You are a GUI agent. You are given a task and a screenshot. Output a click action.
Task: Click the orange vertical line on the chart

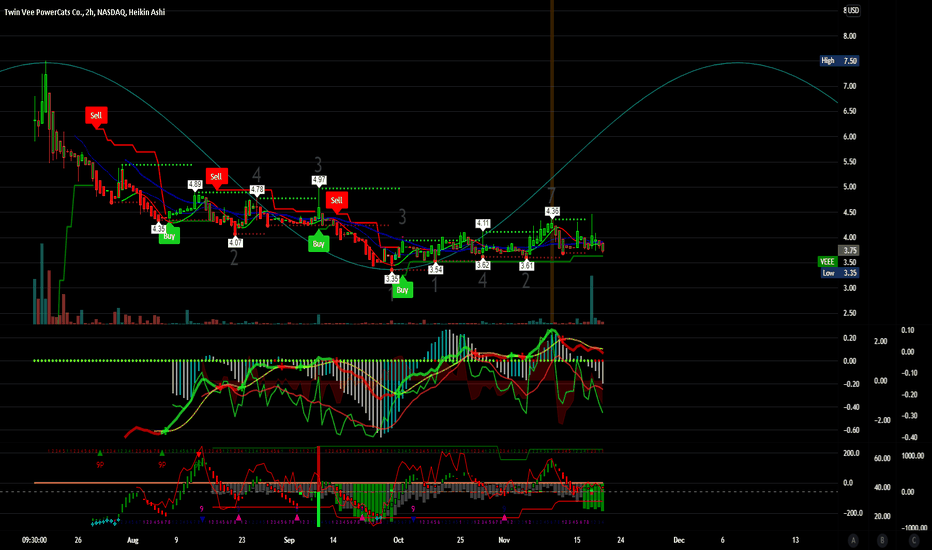point(552,161)
